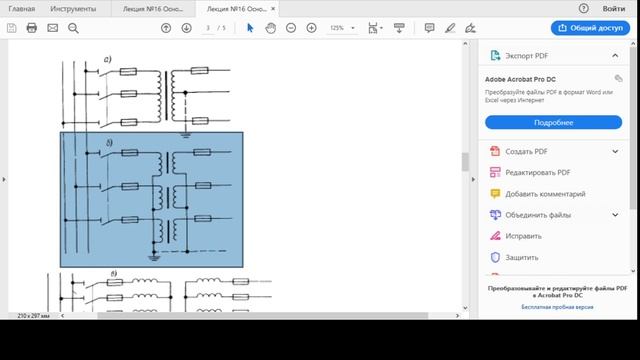The width and height of the screenshot is (640, 360).
Task: Zoom out with minus button
Action: [x=291, y=28]
